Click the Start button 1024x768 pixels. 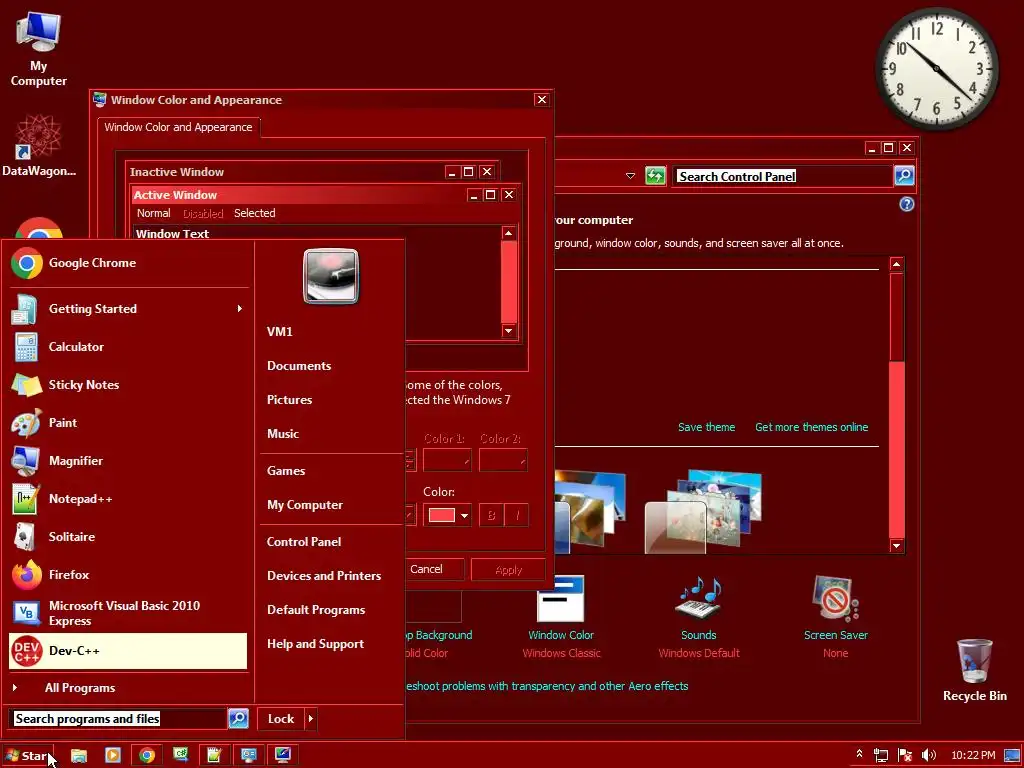coord(28,756)
